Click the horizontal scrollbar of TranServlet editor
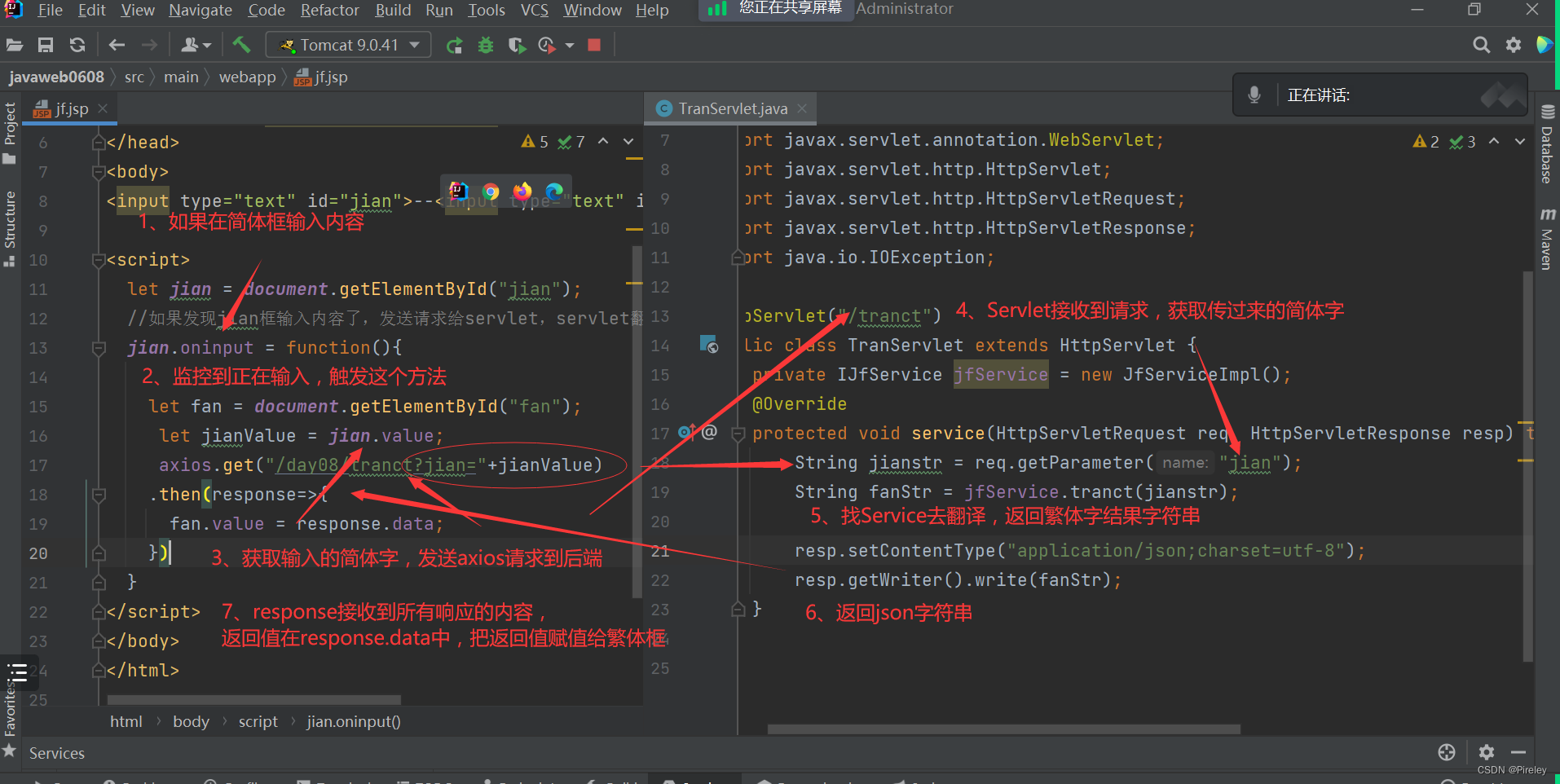Screen dimensions: 1560x784 1003,729
